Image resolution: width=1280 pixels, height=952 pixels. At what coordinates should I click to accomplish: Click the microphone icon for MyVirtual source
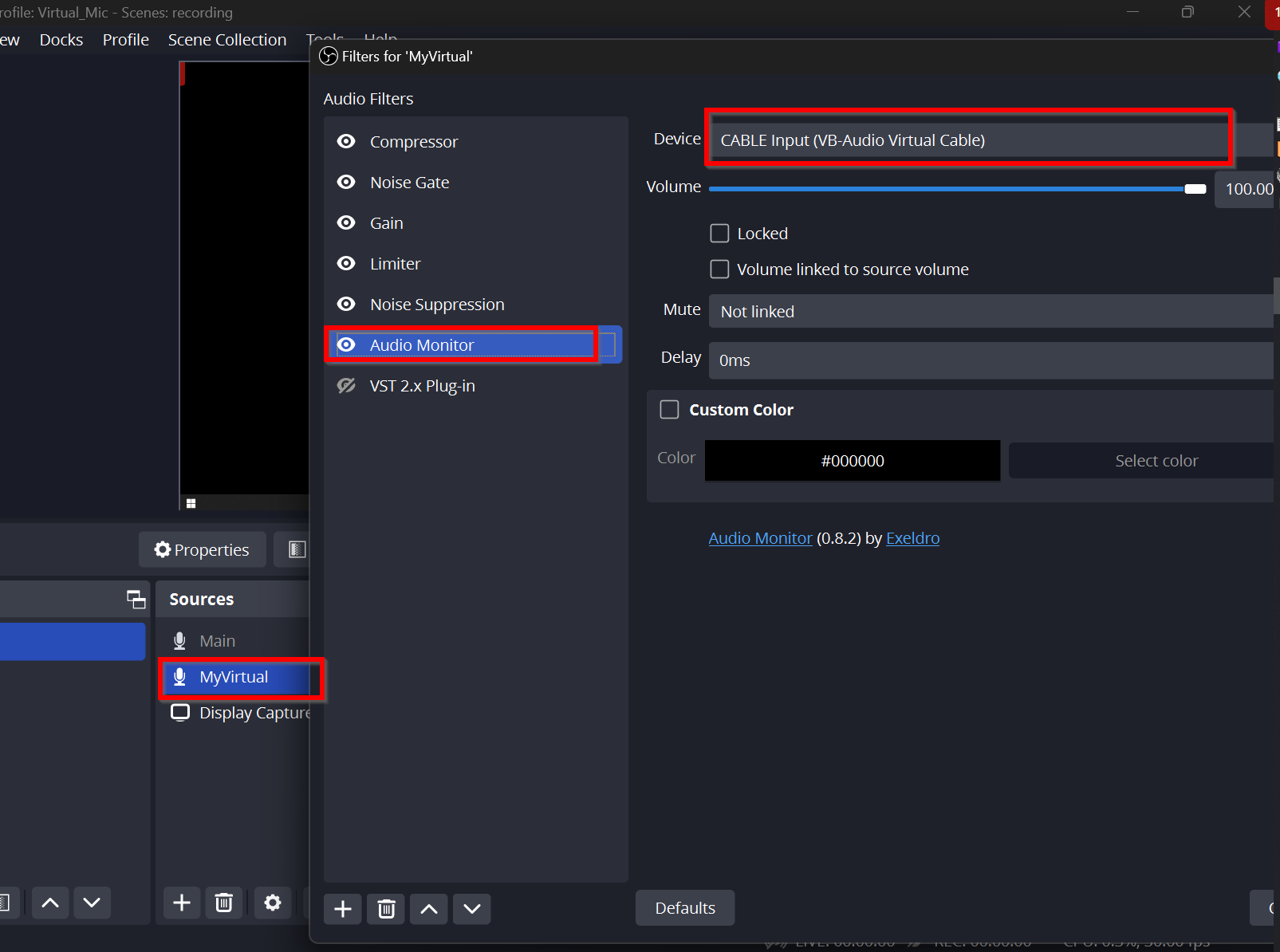pos(180,677)
